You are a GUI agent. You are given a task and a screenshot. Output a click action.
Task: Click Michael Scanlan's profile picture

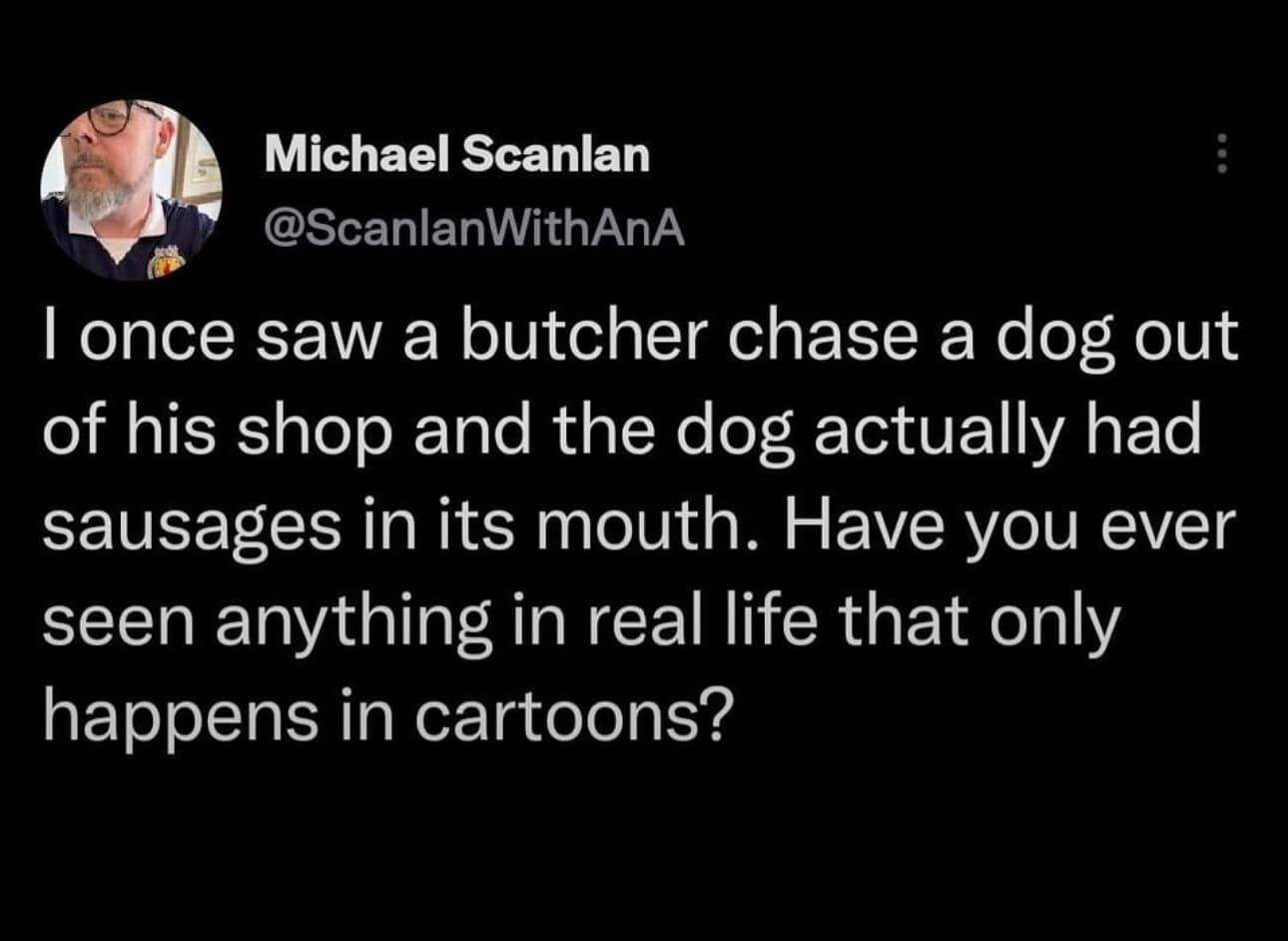click(130, 189)
